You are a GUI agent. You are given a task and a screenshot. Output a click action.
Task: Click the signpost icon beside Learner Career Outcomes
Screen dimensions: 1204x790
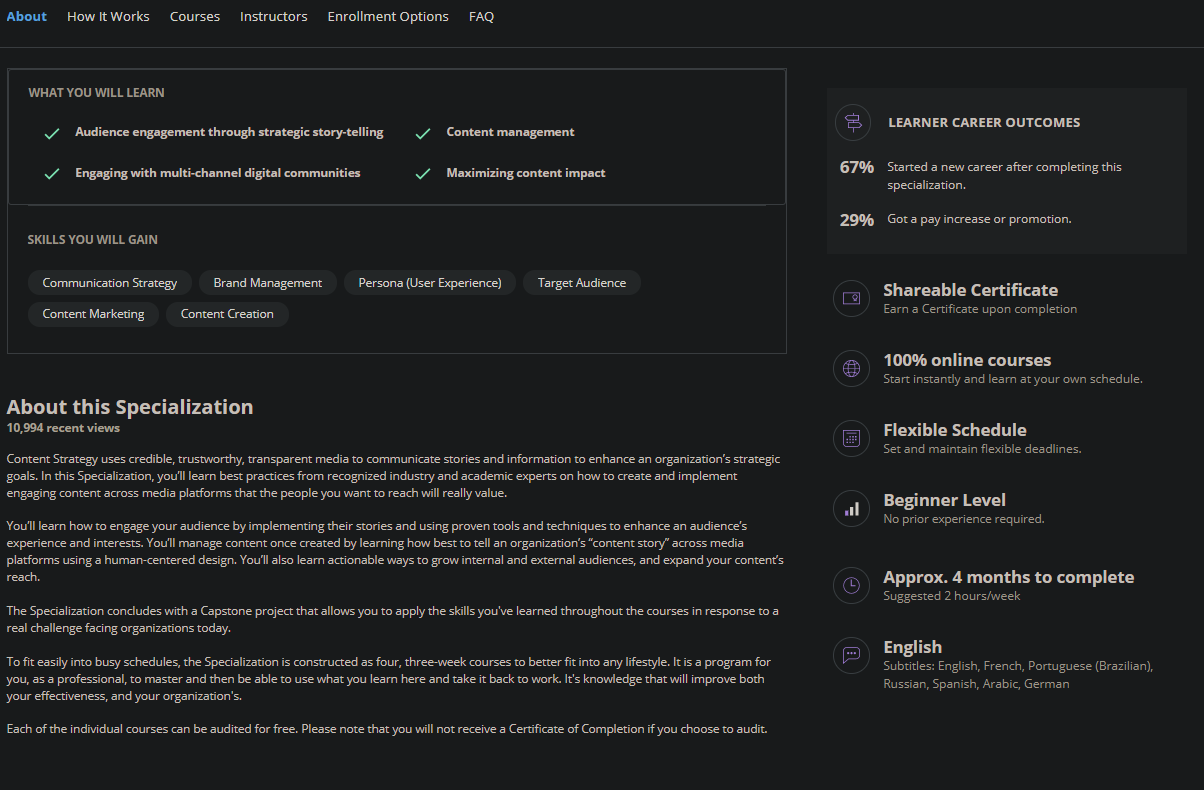tap(852, 123)
